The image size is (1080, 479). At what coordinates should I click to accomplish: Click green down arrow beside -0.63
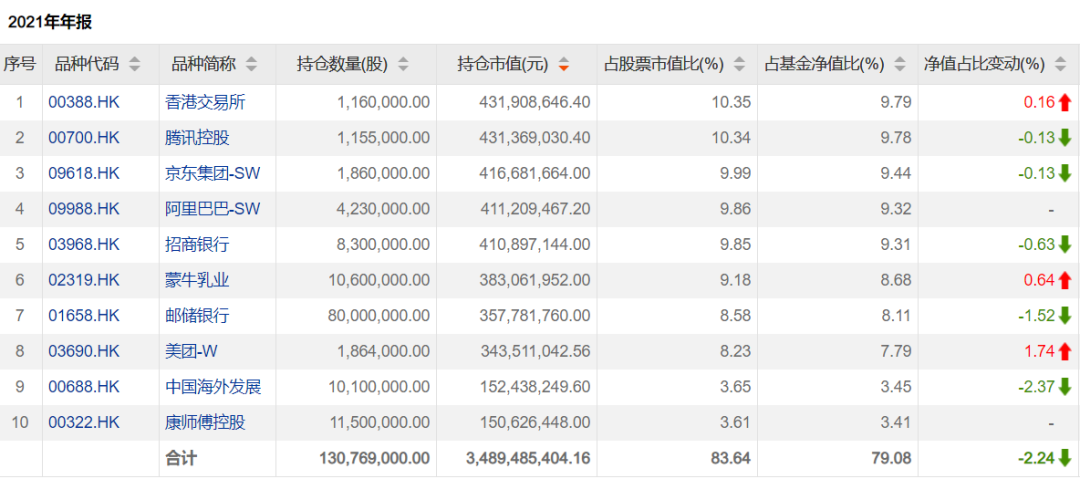click(x=1065, y=245)
